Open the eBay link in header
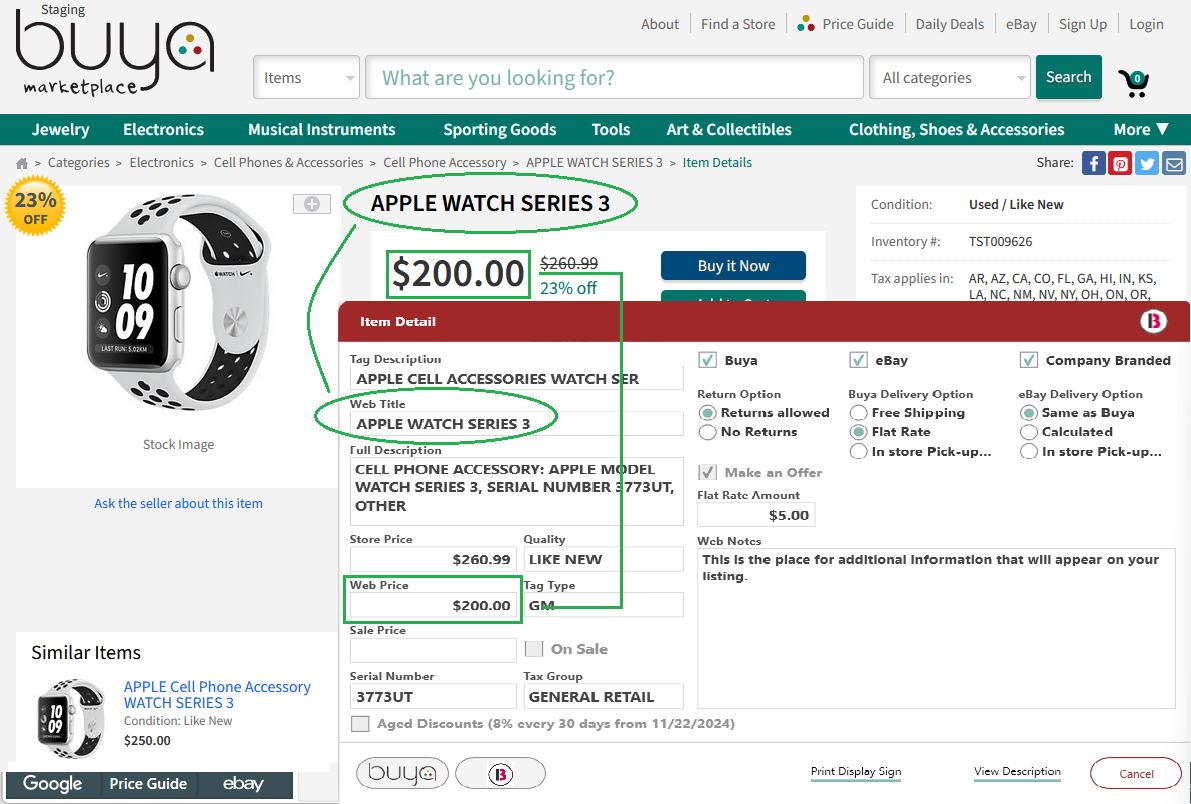The image size is (1191, 804). coord(1022,24)
